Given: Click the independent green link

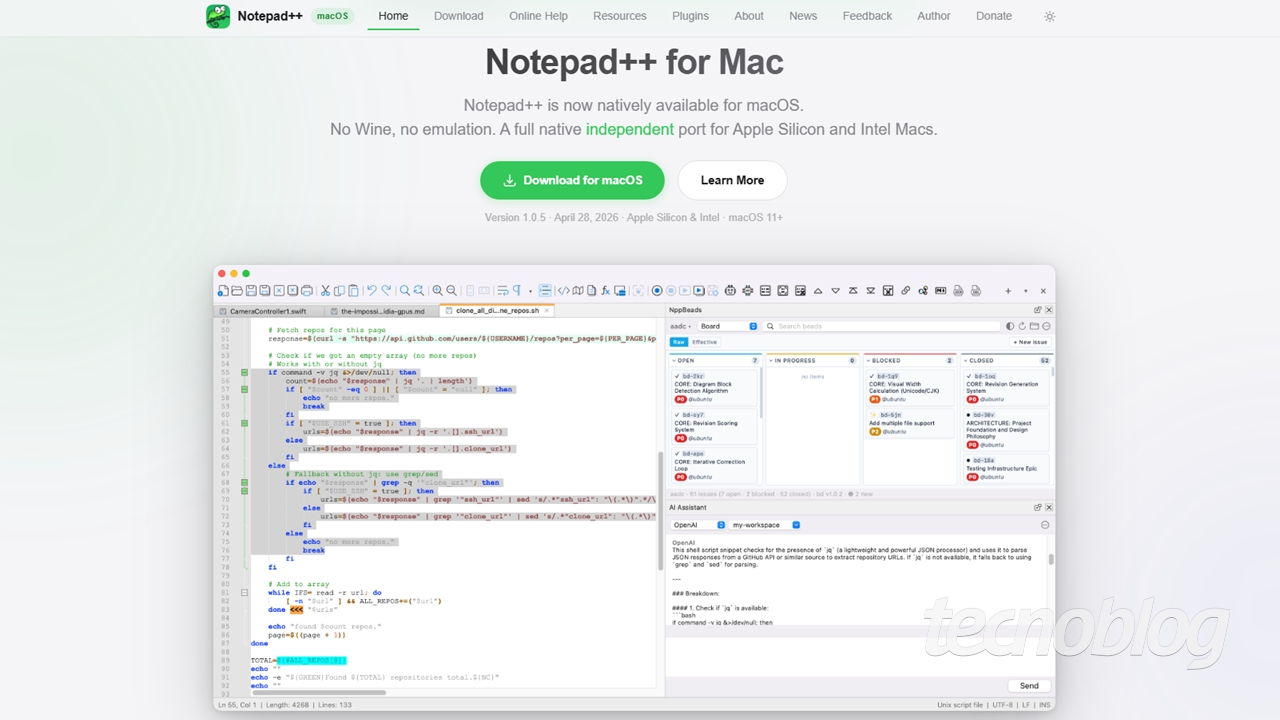Looking at the screenshot, I should (x=630, y=129).
